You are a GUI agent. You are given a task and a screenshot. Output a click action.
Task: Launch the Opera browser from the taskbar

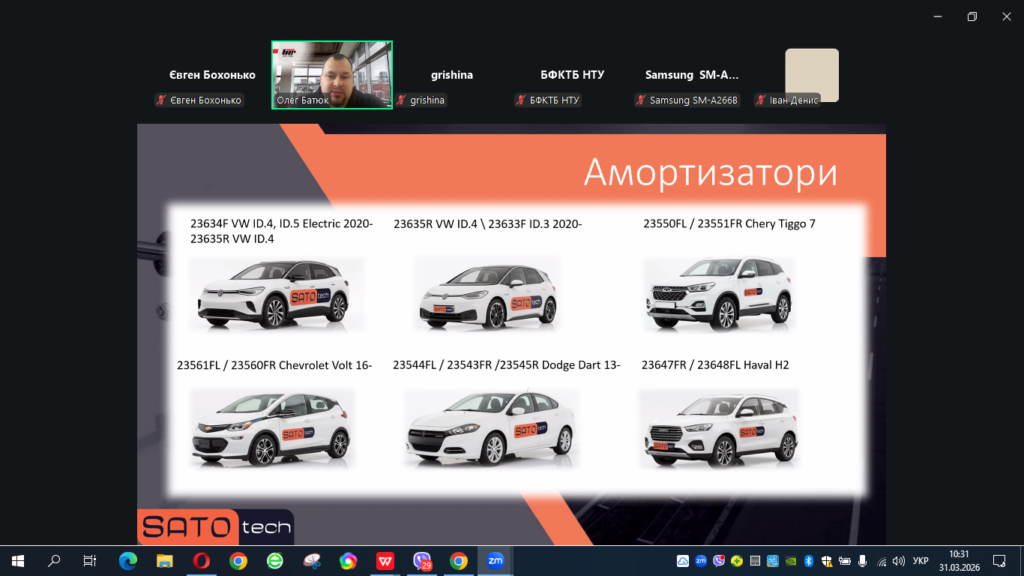[x=201, y=561]
